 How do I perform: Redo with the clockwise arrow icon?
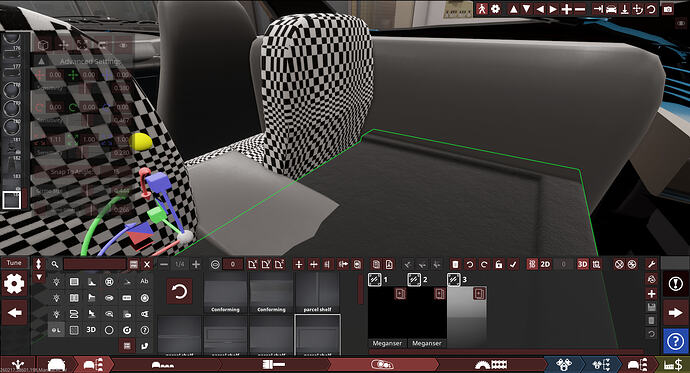[484, 264]
